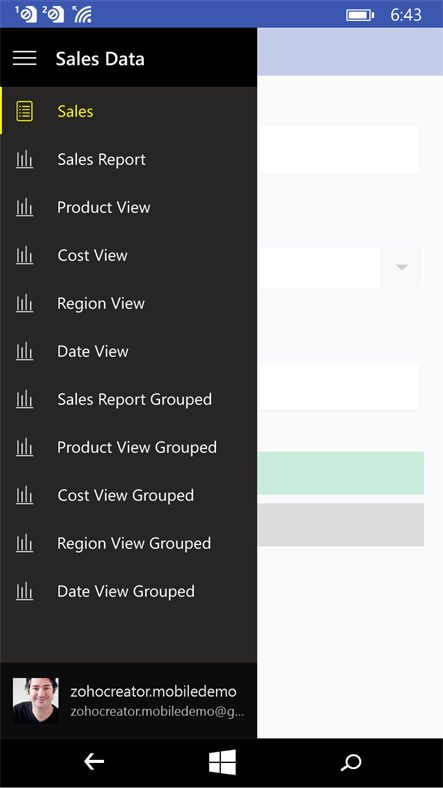Screen dimensions: 443x788
Task: Click the third white input field
Action: click(338, 386)
